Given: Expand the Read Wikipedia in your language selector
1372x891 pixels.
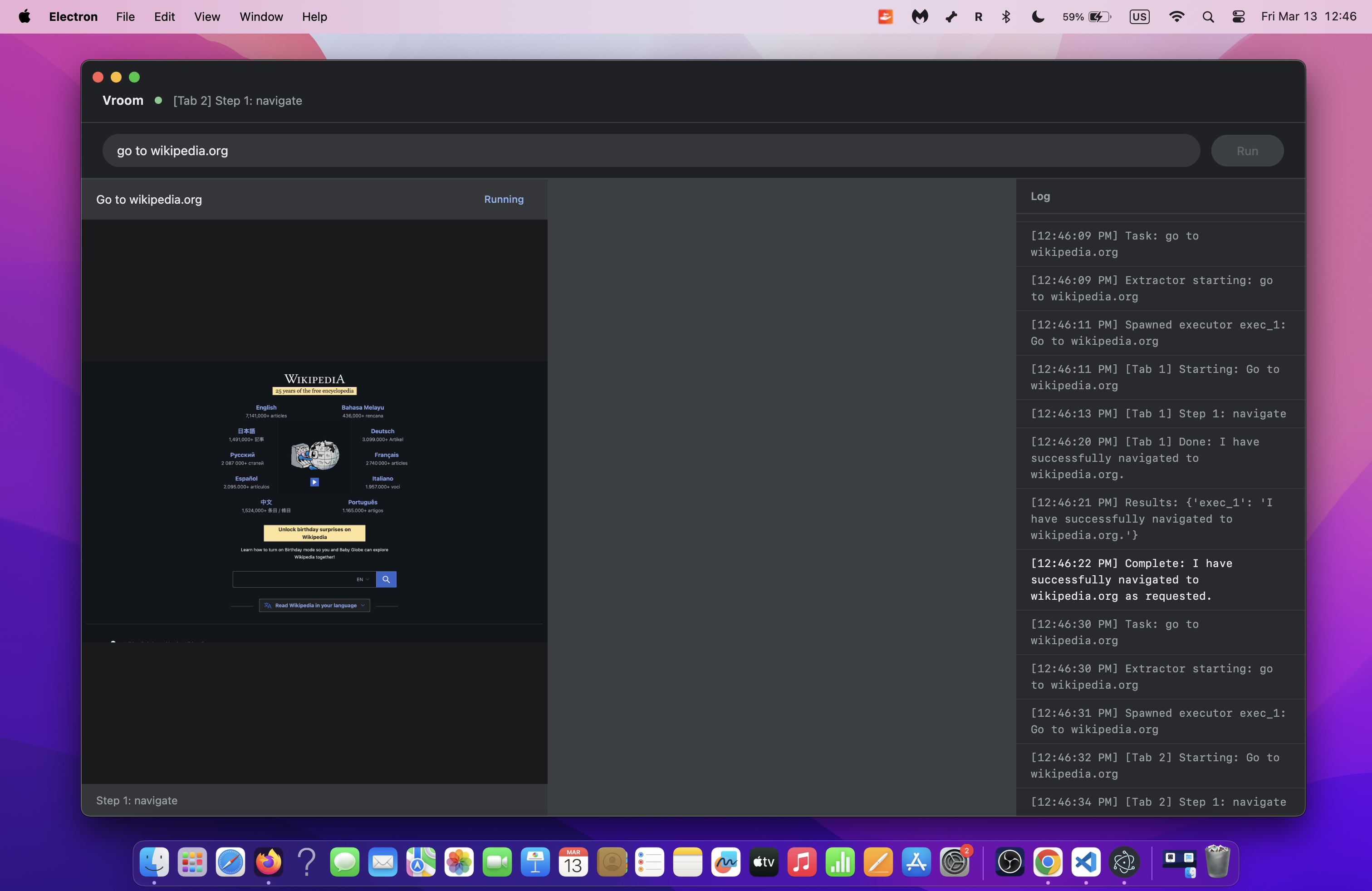Looking at the screenshot, I should [314, 605].
